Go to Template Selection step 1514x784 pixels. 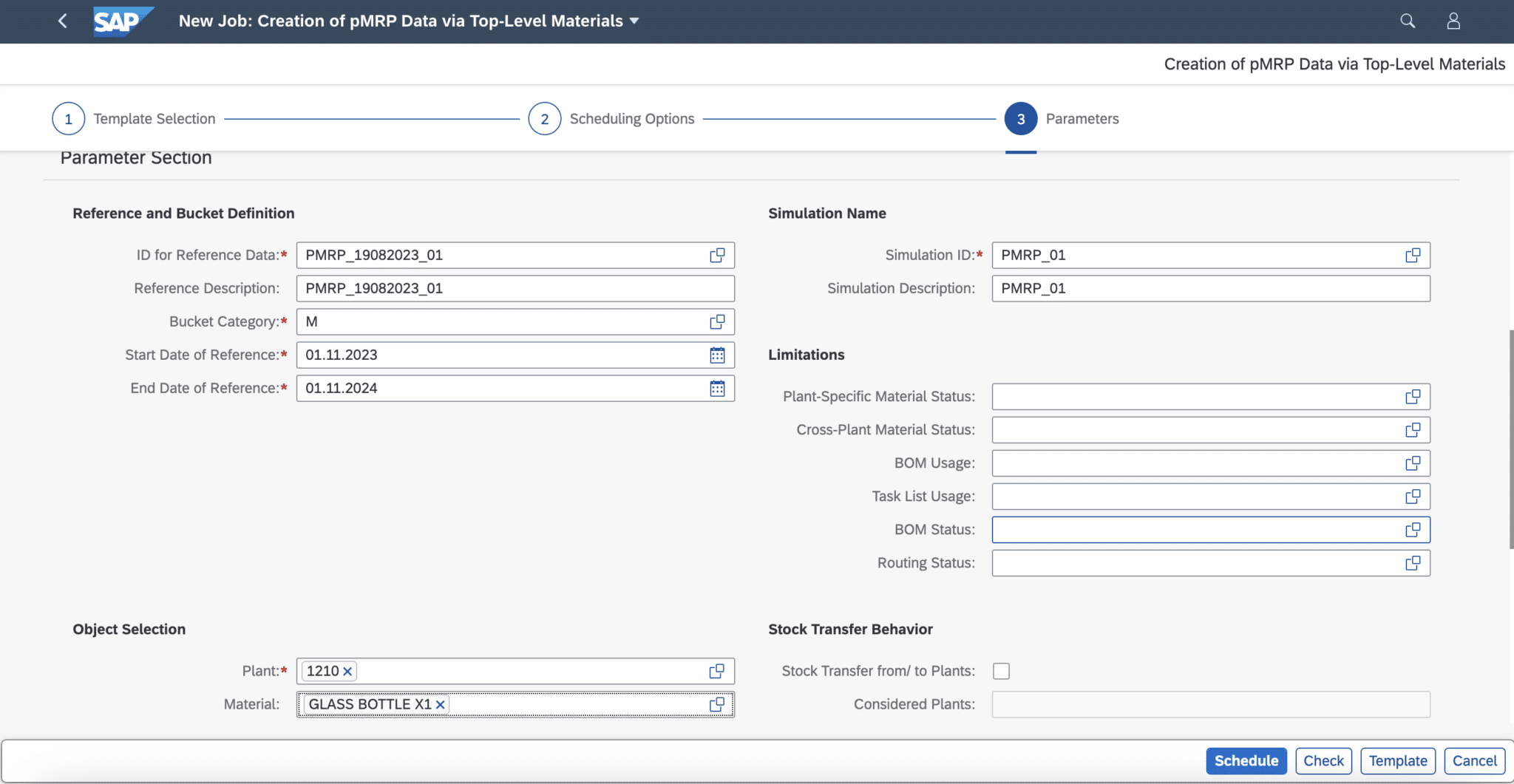tap(69, 119)
